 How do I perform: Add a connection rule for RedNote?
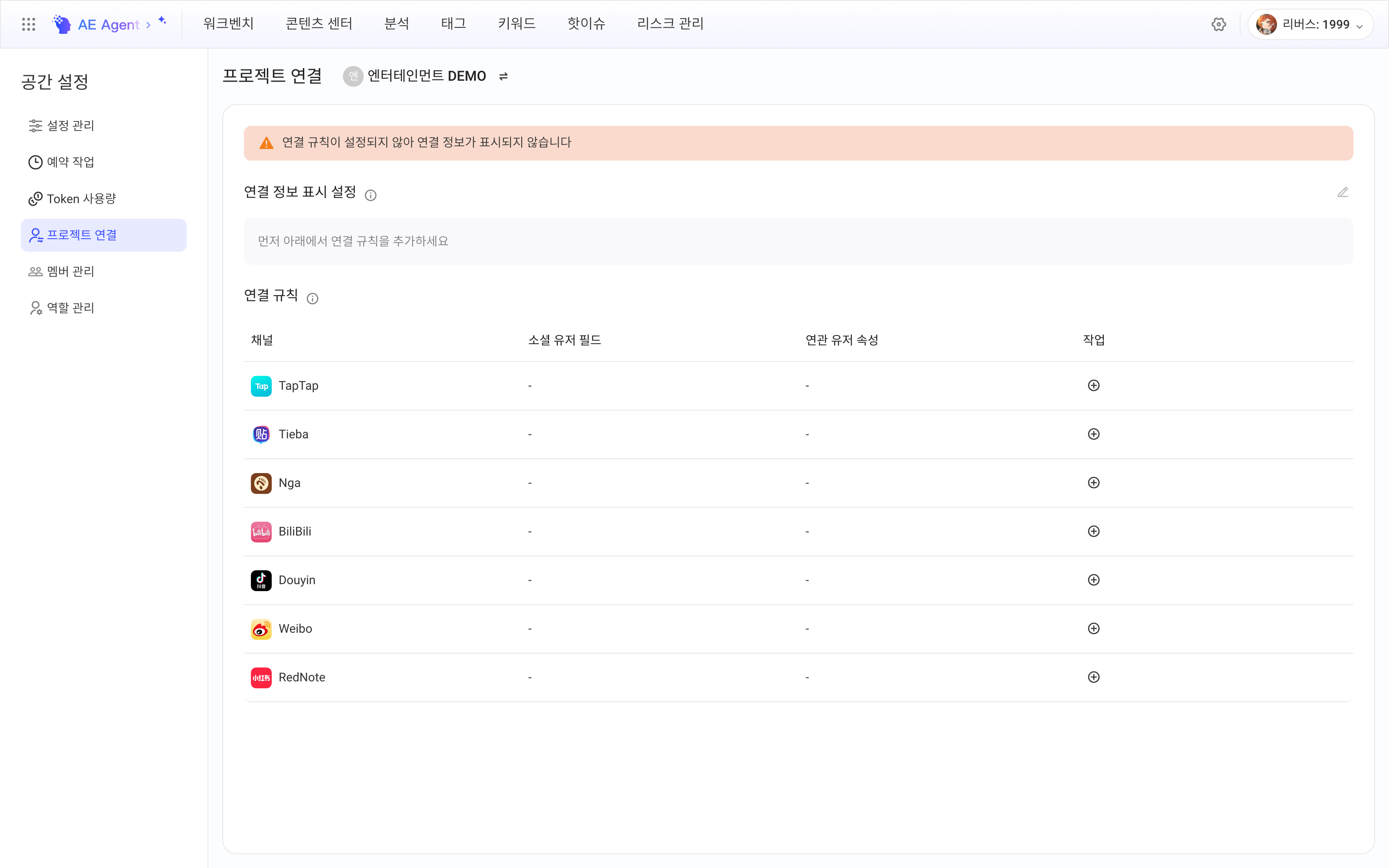[x=1093, y=677]
